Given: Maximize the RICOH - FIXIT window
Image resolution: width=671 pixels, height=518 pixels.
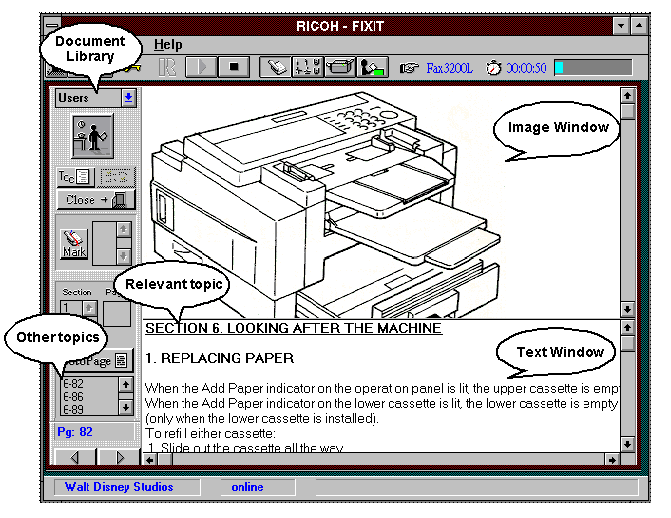Looking at the screenshot, I should click(x=639, y=26).
